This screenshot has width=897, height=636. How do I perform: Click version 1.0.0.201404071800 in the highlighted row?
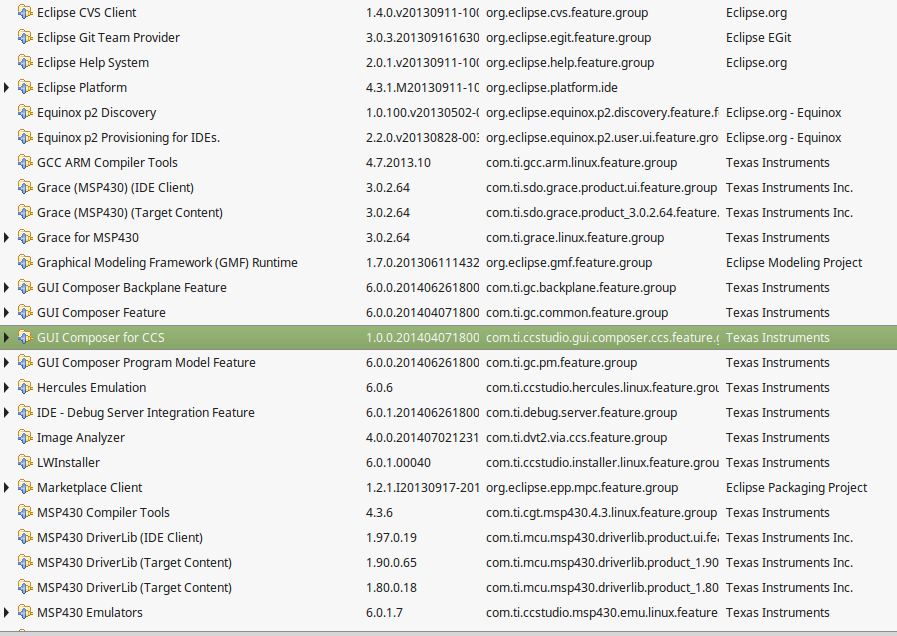click(422, 337)
